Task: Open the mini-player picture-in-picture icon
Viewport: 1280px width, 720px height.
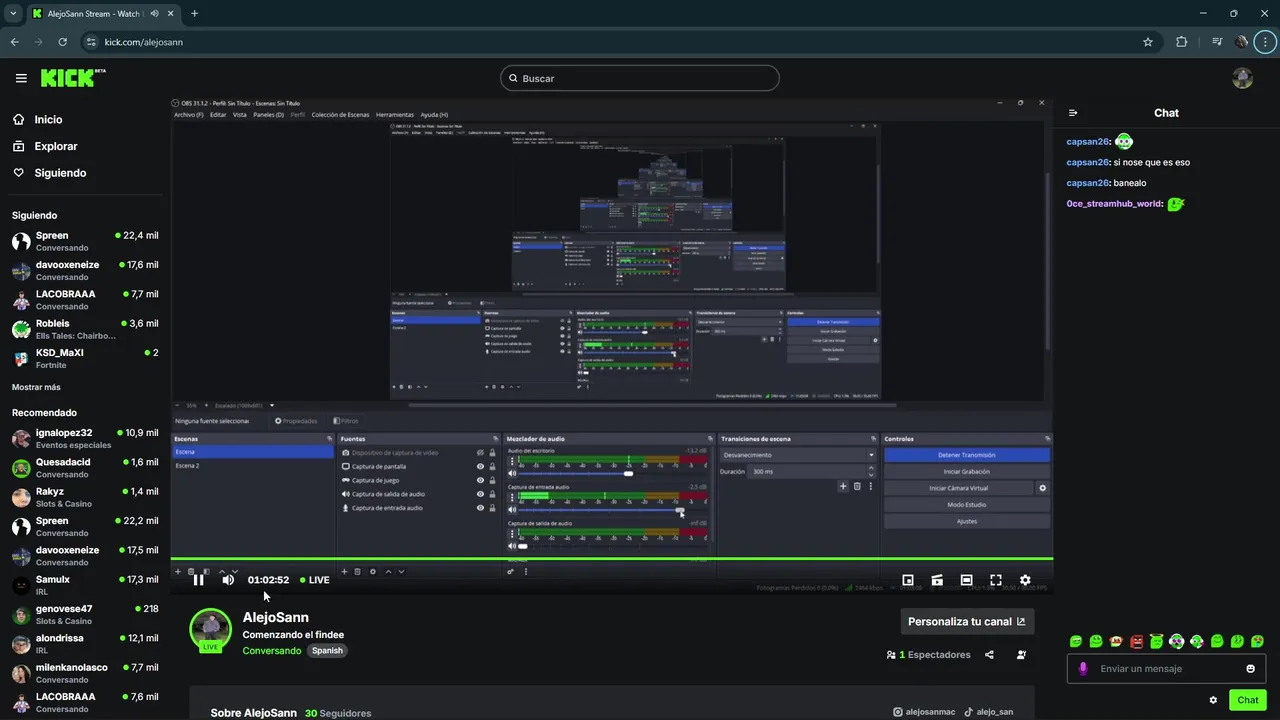Action: click(908, 580)
